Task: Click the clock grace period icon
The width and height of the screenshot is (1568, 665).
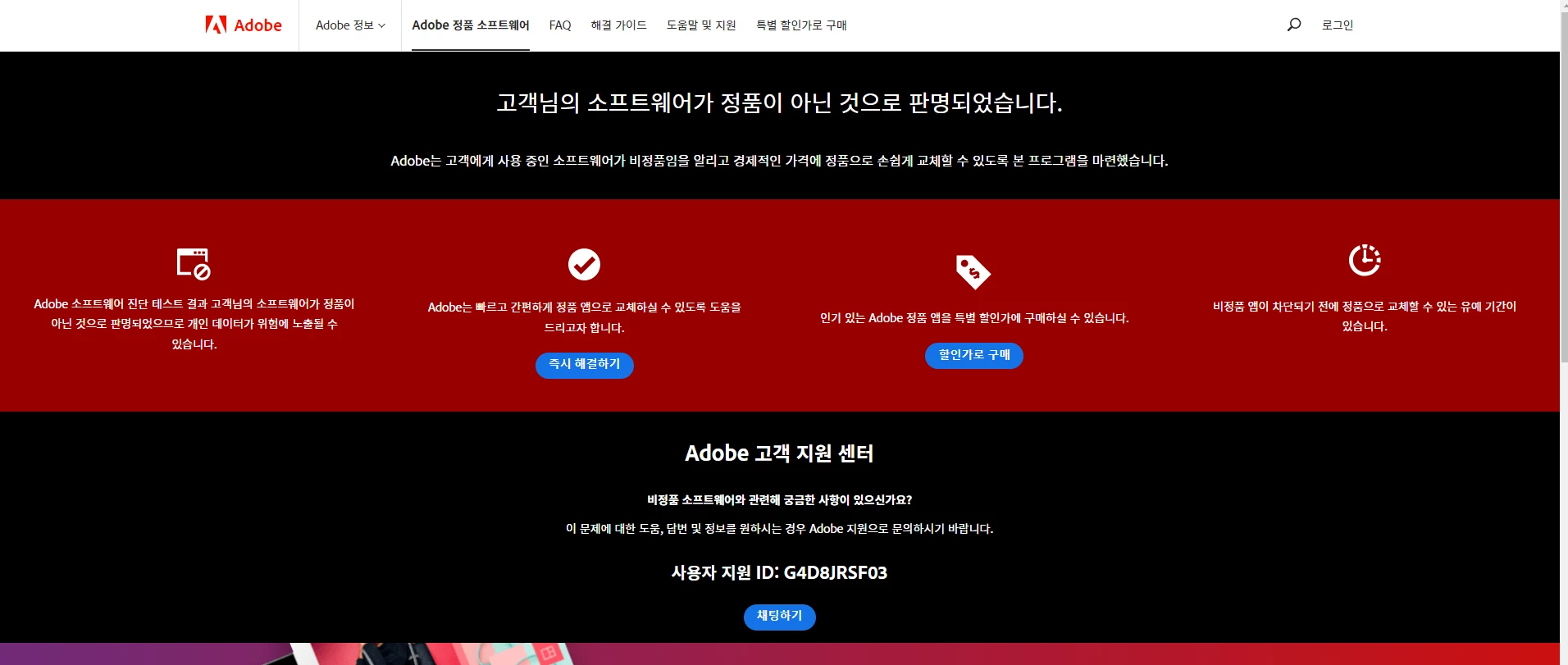Action: tap(1365, 260)
